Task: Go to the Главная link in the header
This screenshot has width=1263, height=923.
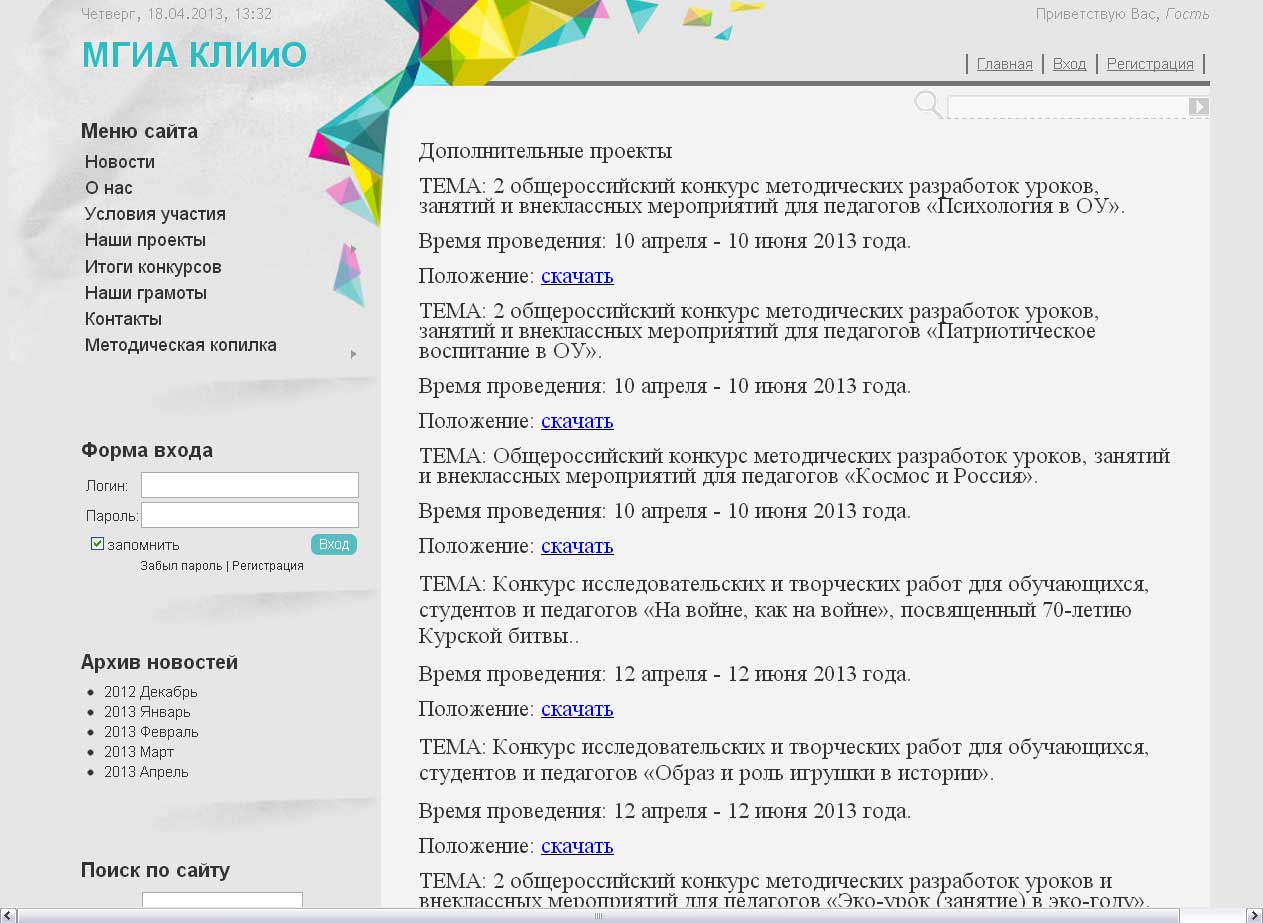Action: pyautogui.click(x=1004, y=64)
